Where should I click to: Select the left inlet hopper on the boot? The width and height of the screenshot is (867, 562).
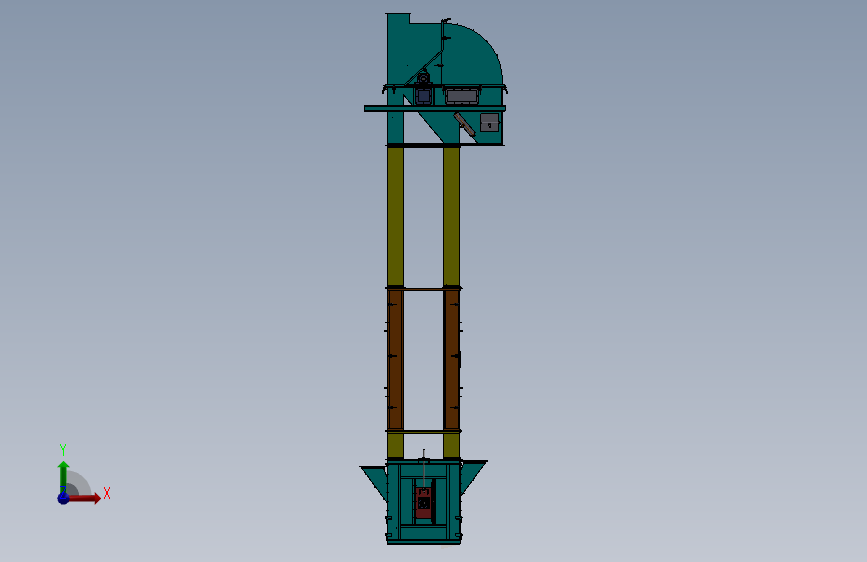coord(376,481)
